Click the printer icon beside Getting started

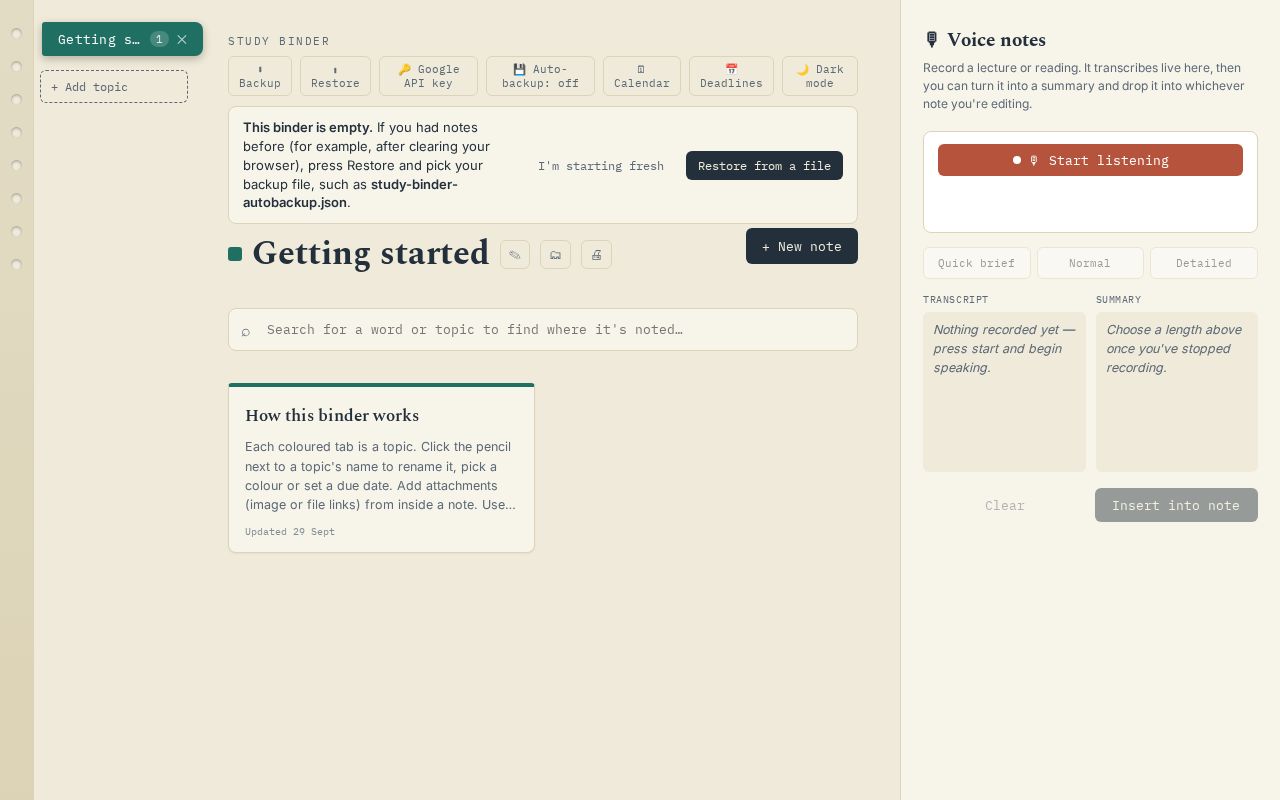596,255
